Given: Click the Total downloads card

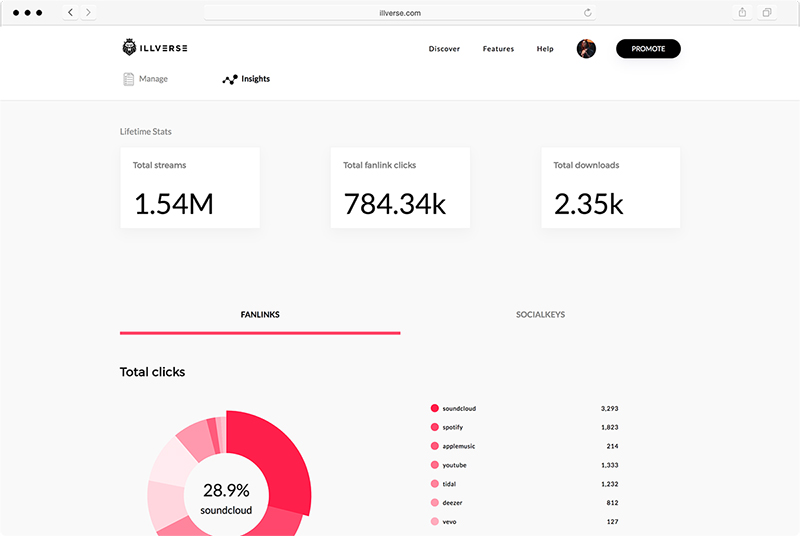Looking at the screenshot, I should pyautogui.click(x=611, y=188).
